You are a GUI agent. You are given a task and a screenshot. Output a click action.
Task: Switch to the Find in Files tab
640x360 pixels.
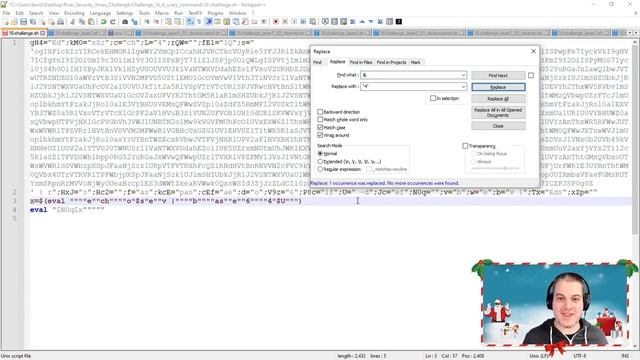point(361,62)
